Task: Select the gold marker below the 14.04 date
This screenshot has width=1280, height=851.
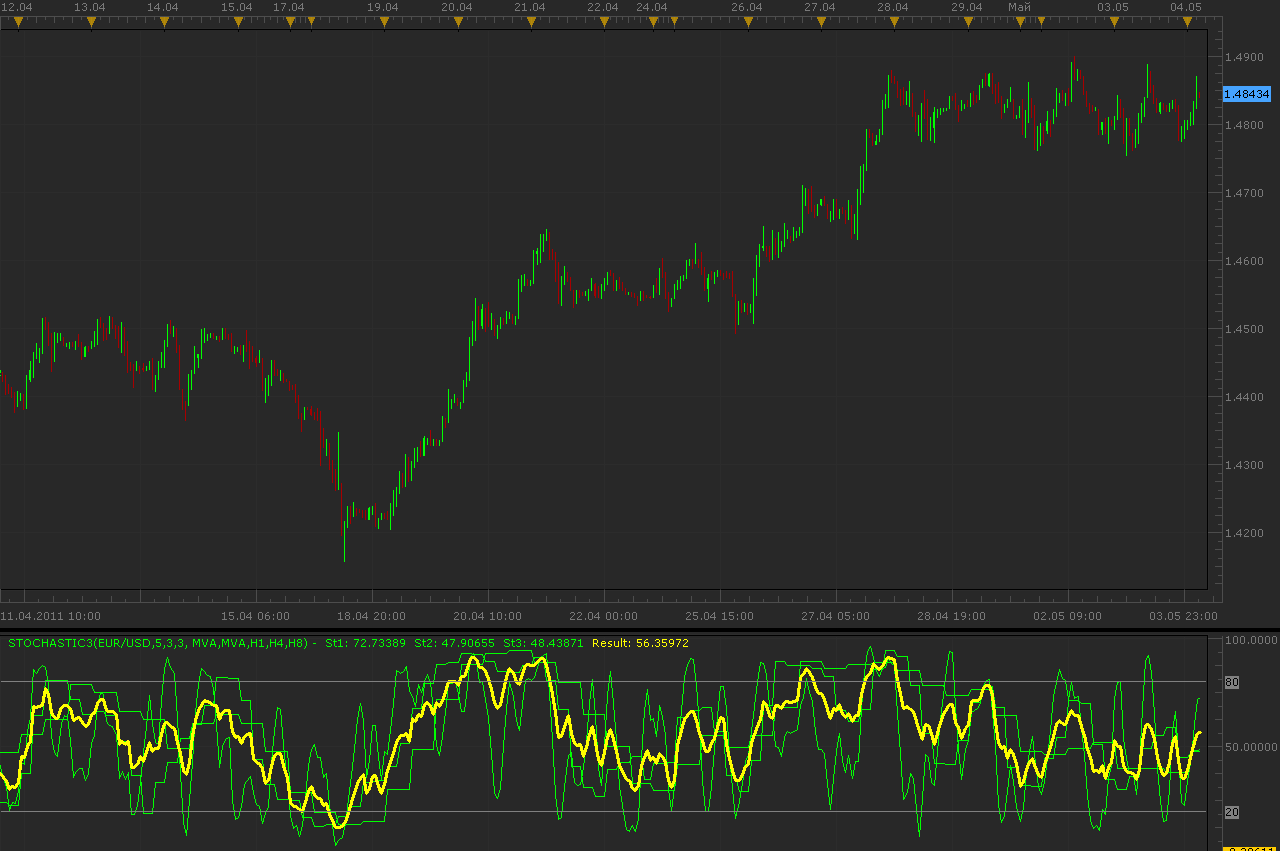Action: pyautogui.click(x=164, y=21)
